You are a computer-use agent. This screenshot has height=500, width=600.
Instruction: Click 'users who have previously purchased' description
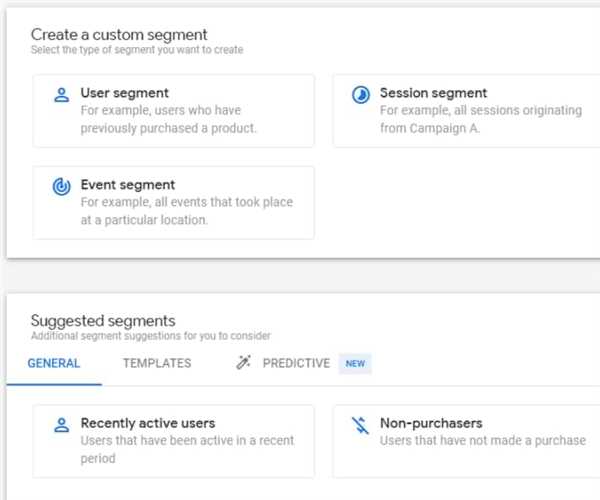168,119
